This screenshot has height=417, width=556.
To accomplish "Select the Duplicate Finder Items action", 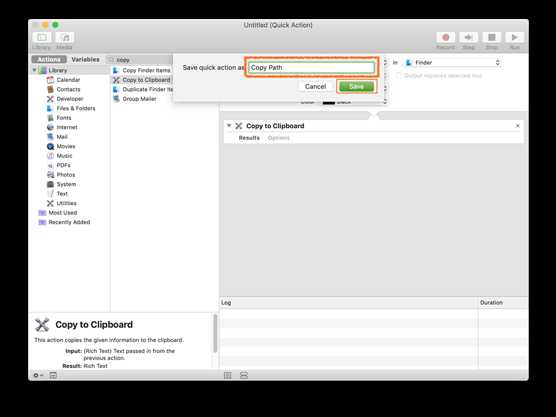I will click(x=142, y=89).
